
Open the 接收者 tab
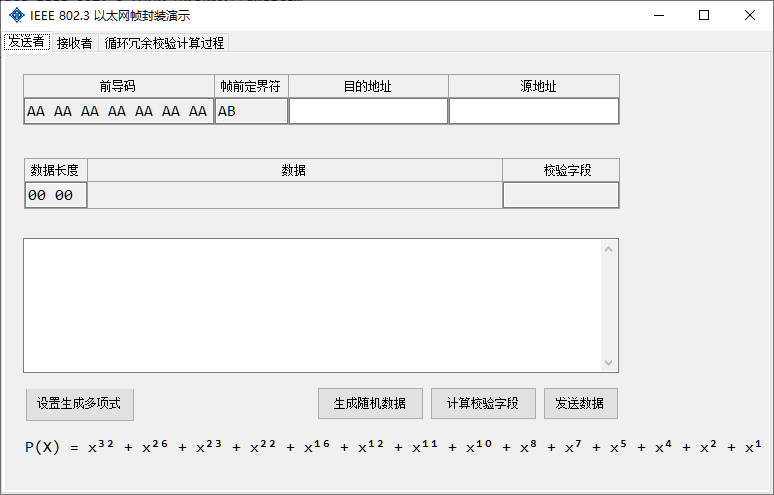(75, 43)
